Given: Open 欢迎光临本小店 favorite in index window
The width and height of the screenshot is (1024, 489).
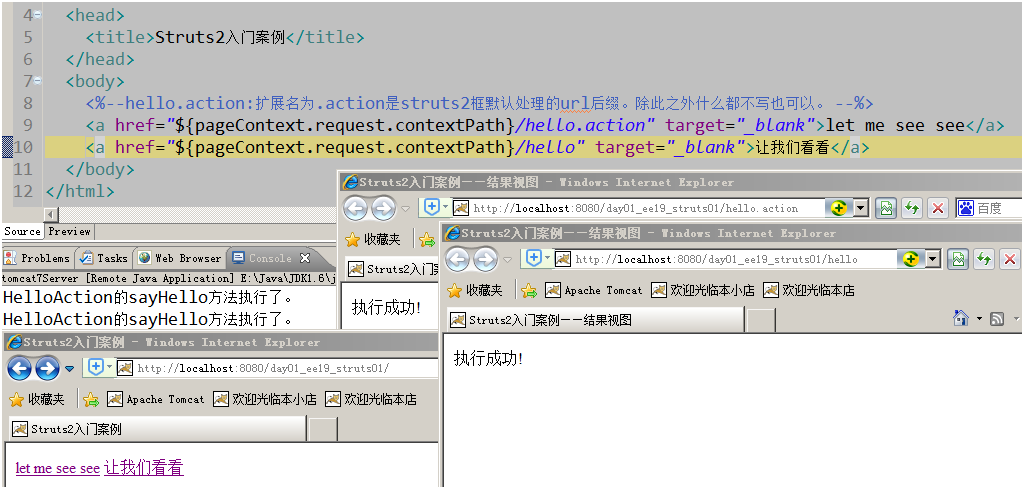Looking at the screenshot, I should point(264,399).
